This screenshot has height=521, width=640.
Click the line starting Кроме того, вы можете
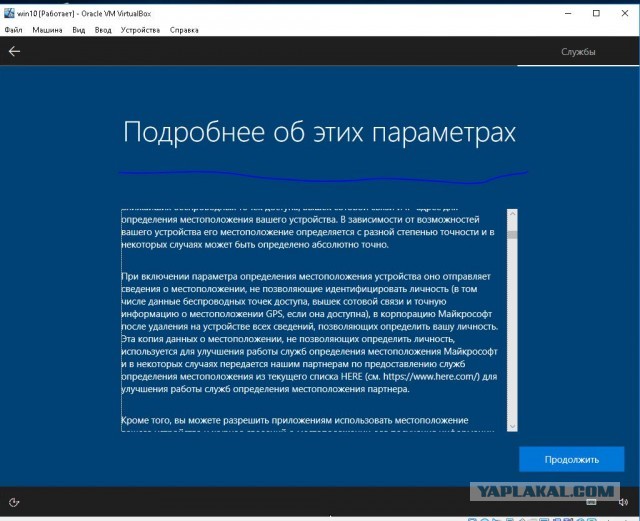tap(295, 420)
